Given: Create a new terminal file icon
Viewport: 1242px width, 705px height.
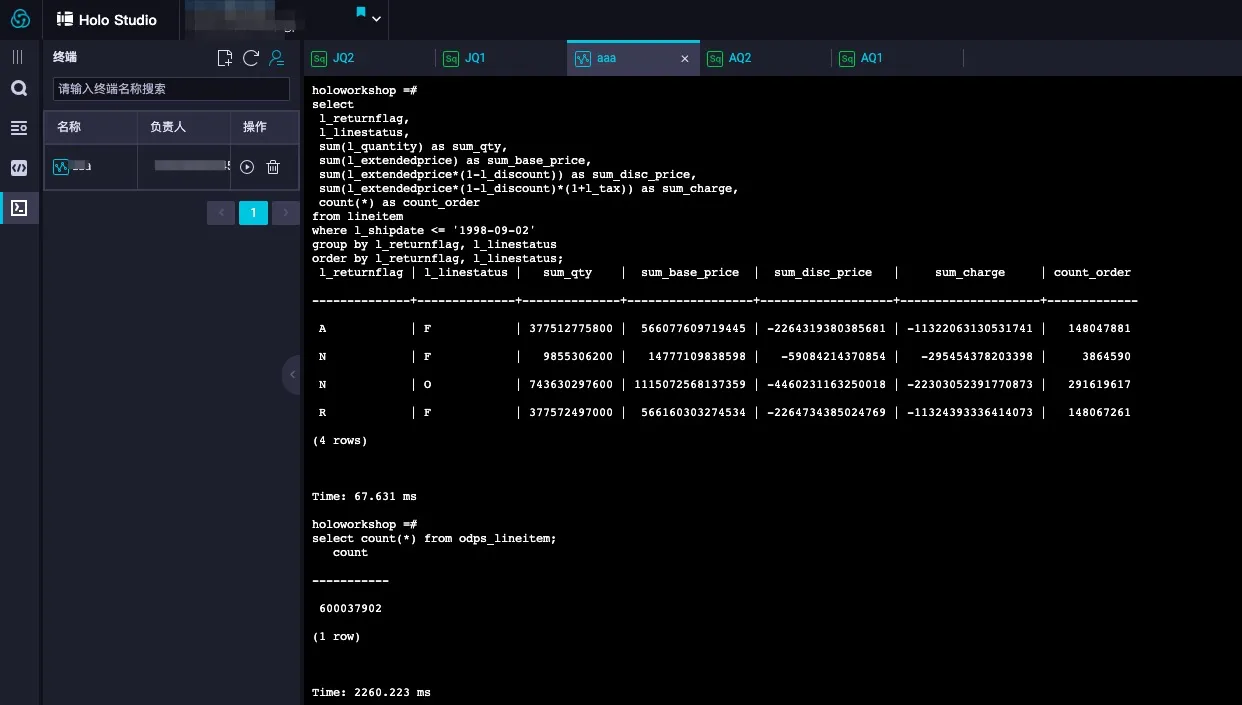Looking at the screenshot, I should 225,58.
